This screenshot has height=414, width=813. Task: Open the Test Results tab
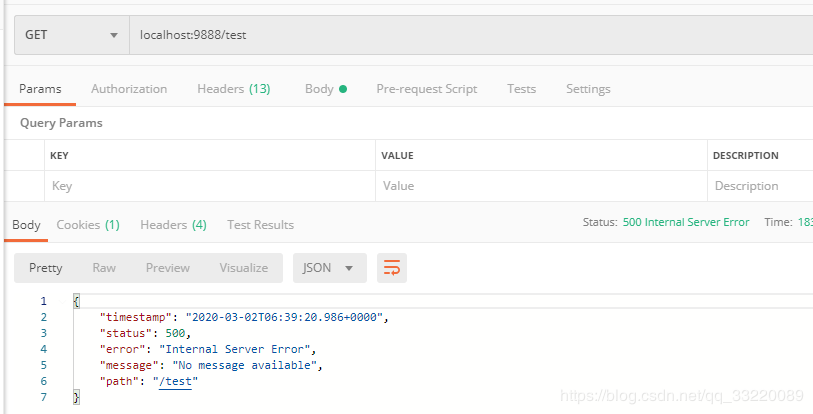click(260, 225)
